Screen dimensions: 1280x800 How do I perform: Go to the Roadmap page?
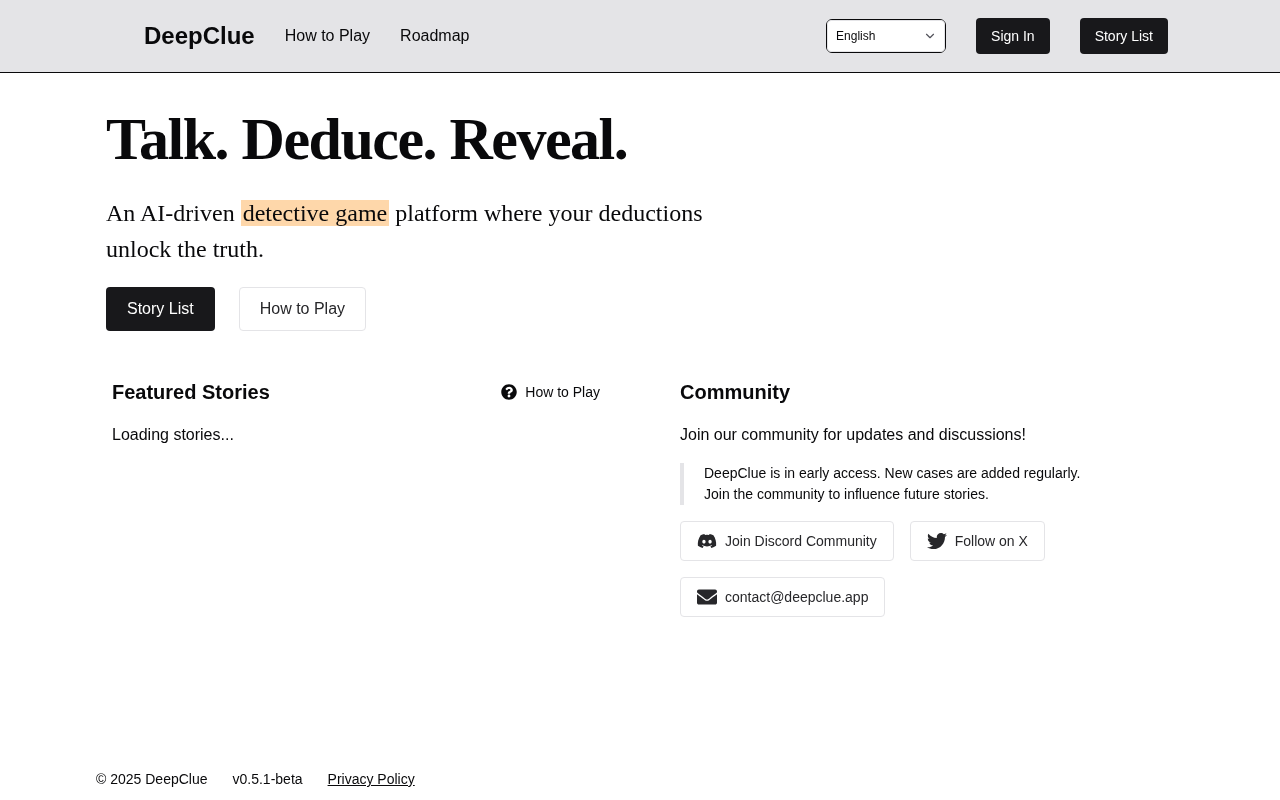click(434, 36)
